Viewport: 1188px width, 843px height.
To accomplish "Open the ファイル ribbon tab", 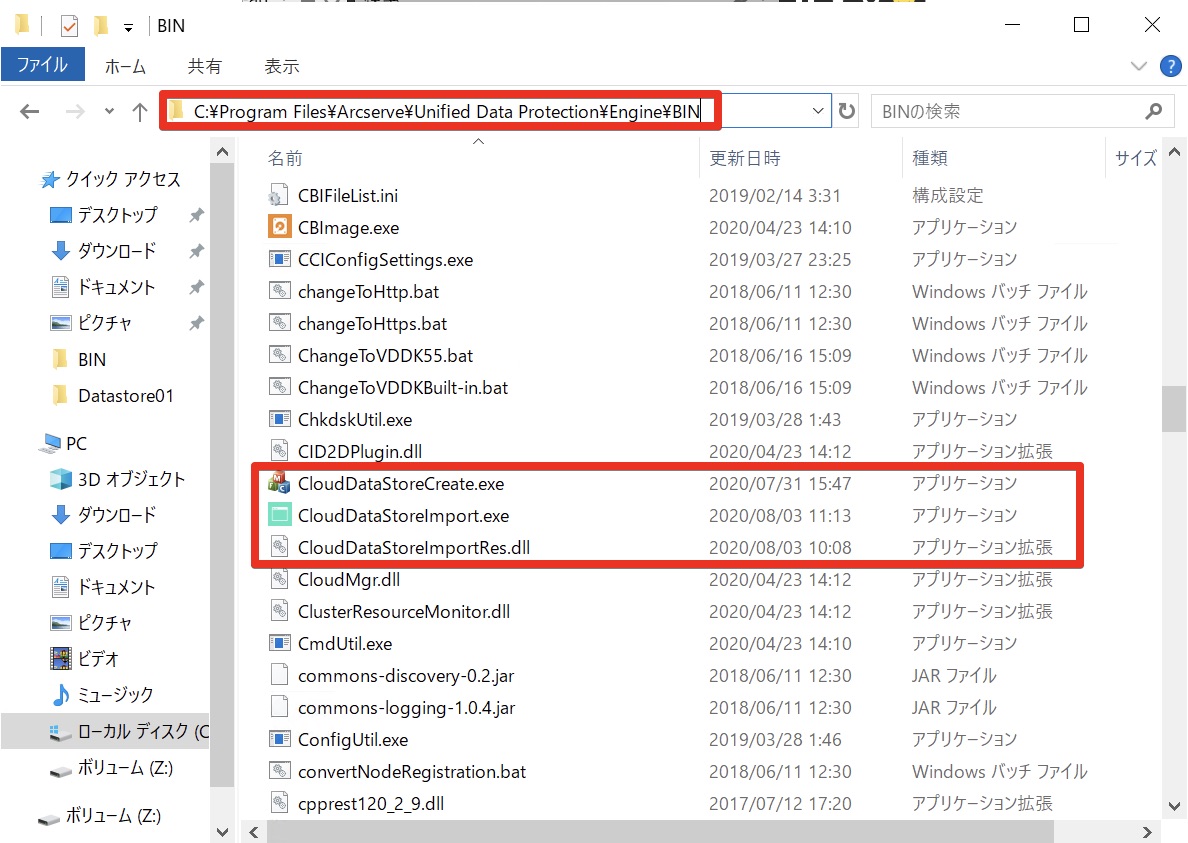I will click(x=42, y=64).
